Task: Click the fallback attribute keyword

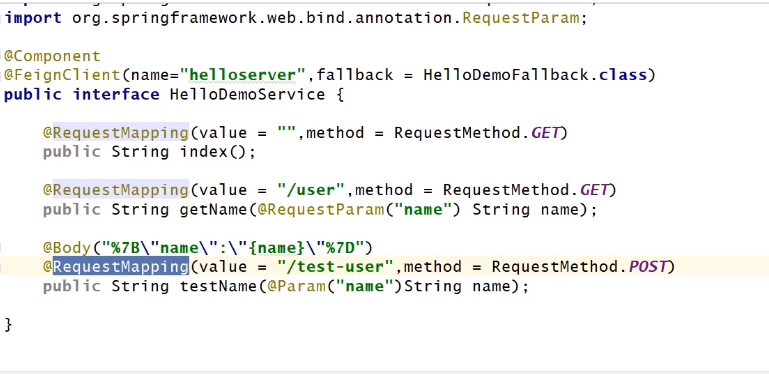Action: pyautogui.click(x=354, y=75)
